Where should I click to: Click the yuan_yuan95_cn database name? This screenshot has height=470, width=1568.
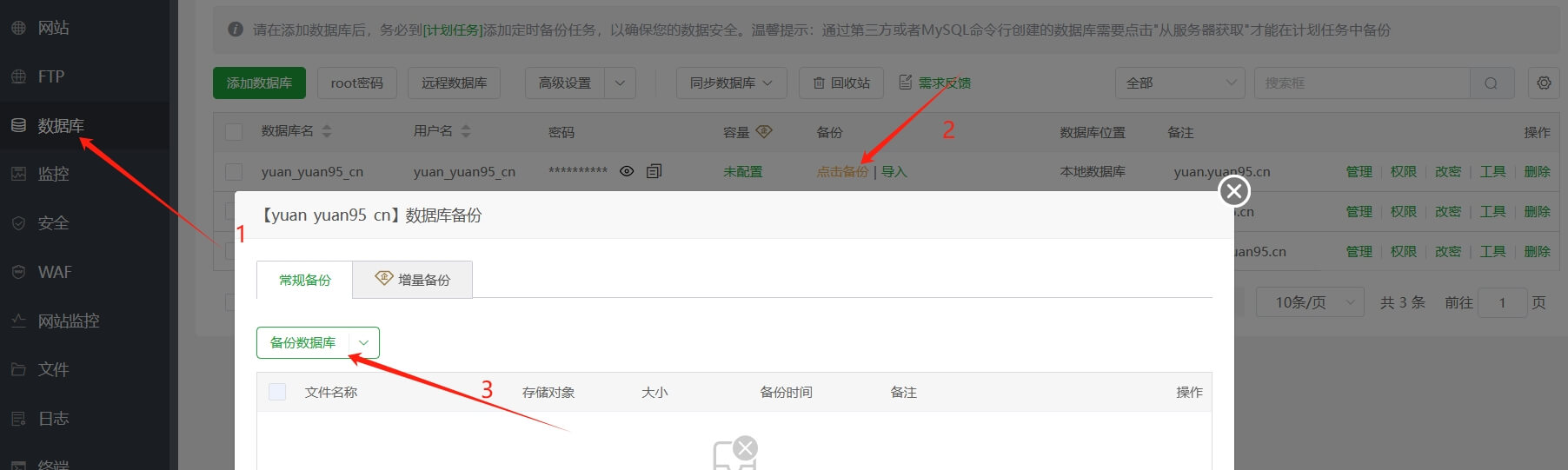coord(312,172)
